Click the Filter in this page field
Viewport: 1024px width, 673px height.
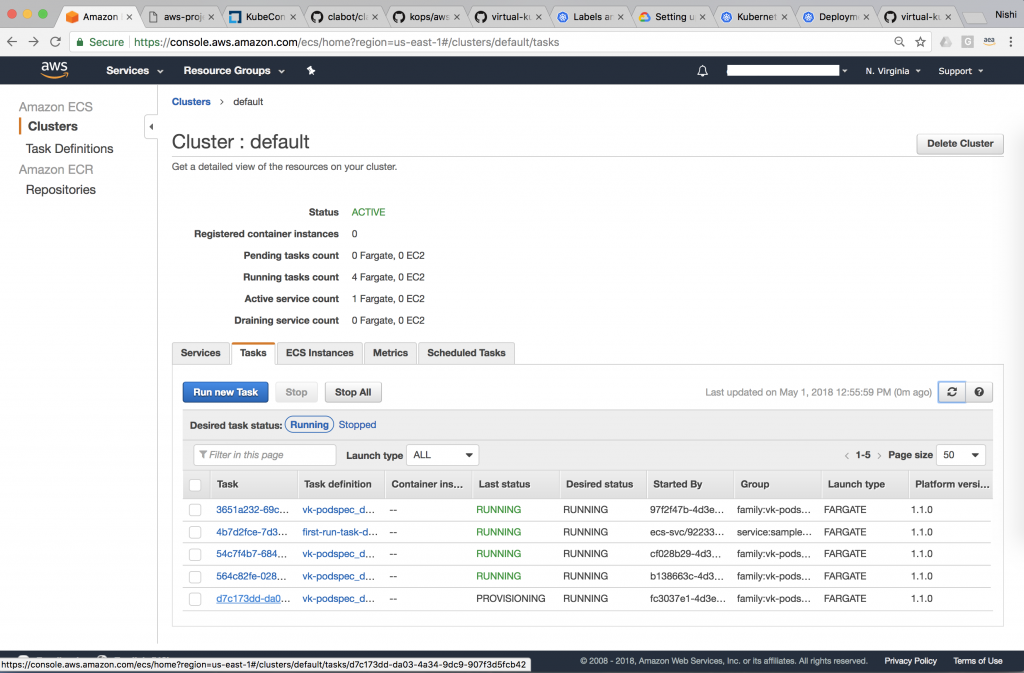(264, 455)
